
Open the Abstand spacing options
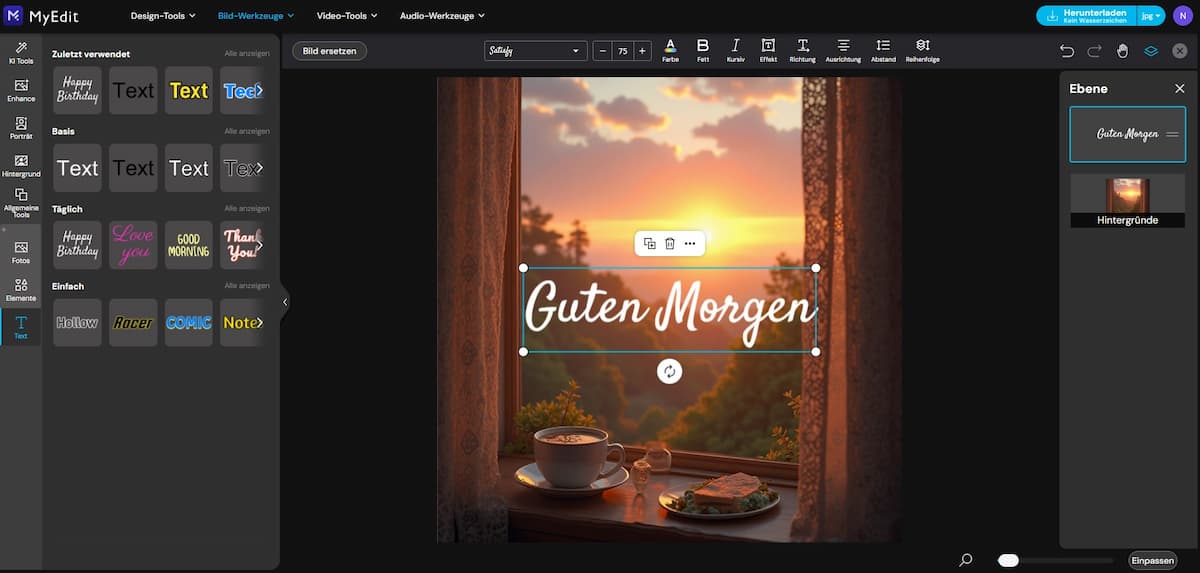(883, 50)
